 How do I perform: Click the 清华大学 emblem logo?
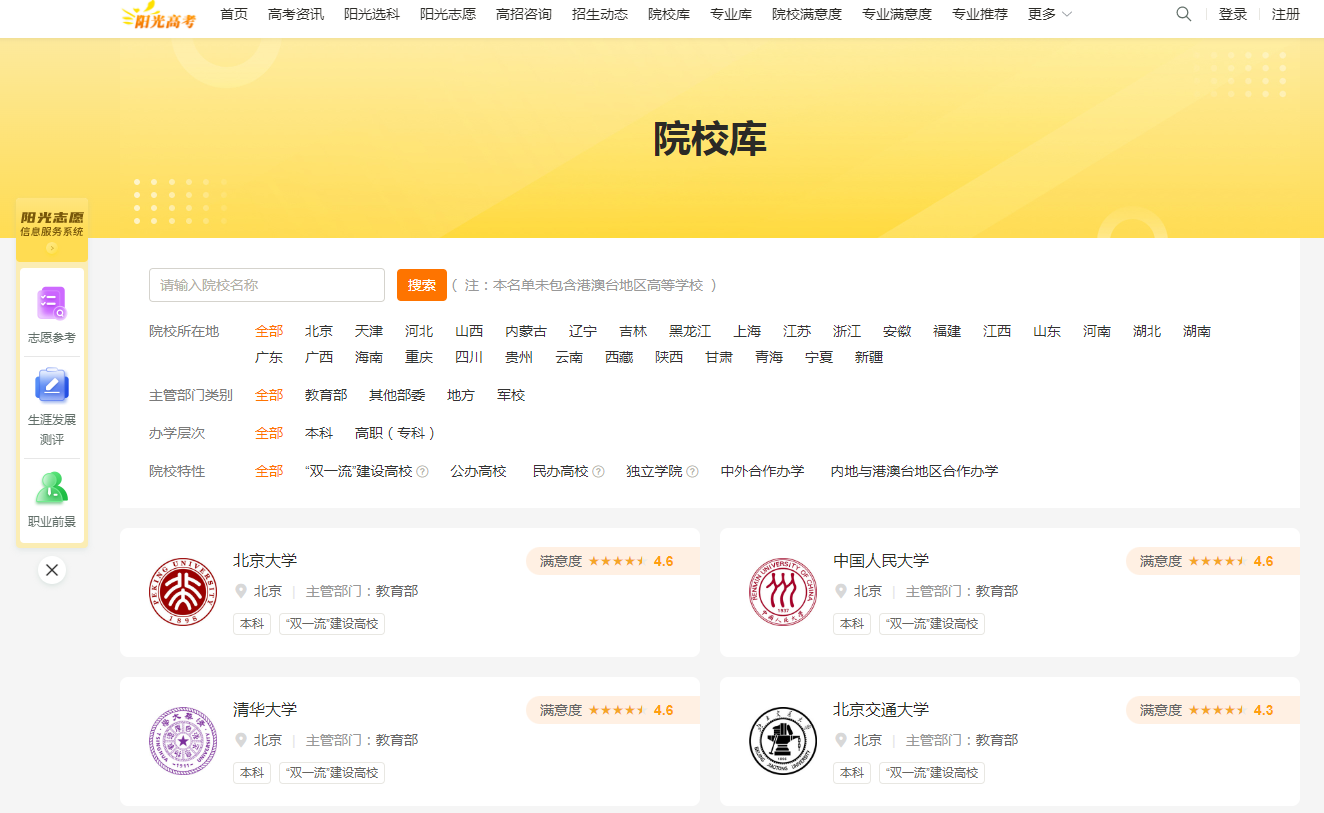point(182,741)
